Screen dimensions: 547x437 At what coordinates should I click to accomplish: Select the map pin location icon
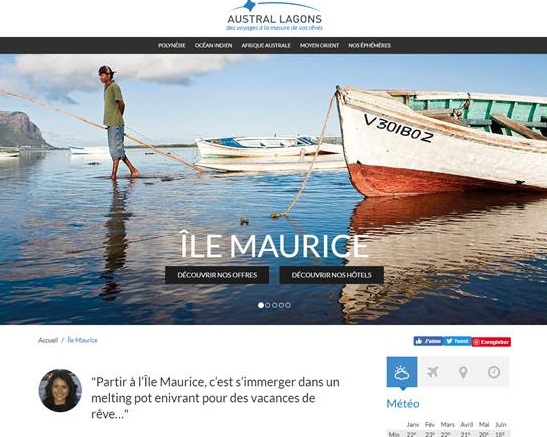463,372
